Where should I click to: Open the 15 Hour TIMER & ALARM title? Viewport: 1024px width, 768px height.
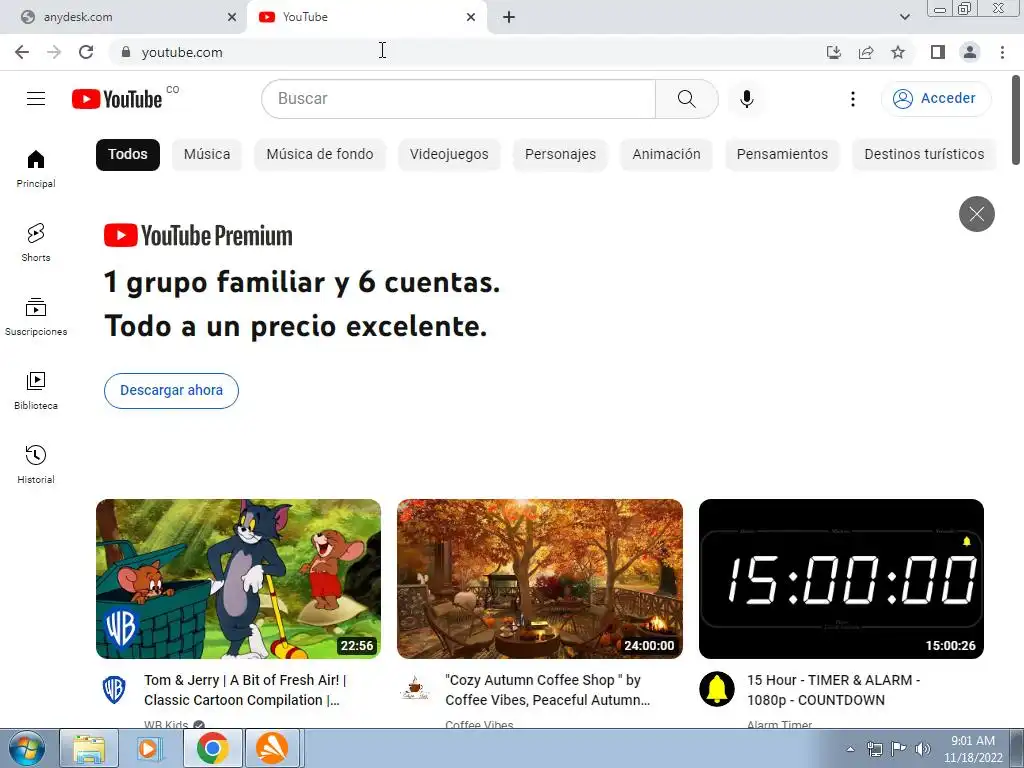tap(833, 690)
